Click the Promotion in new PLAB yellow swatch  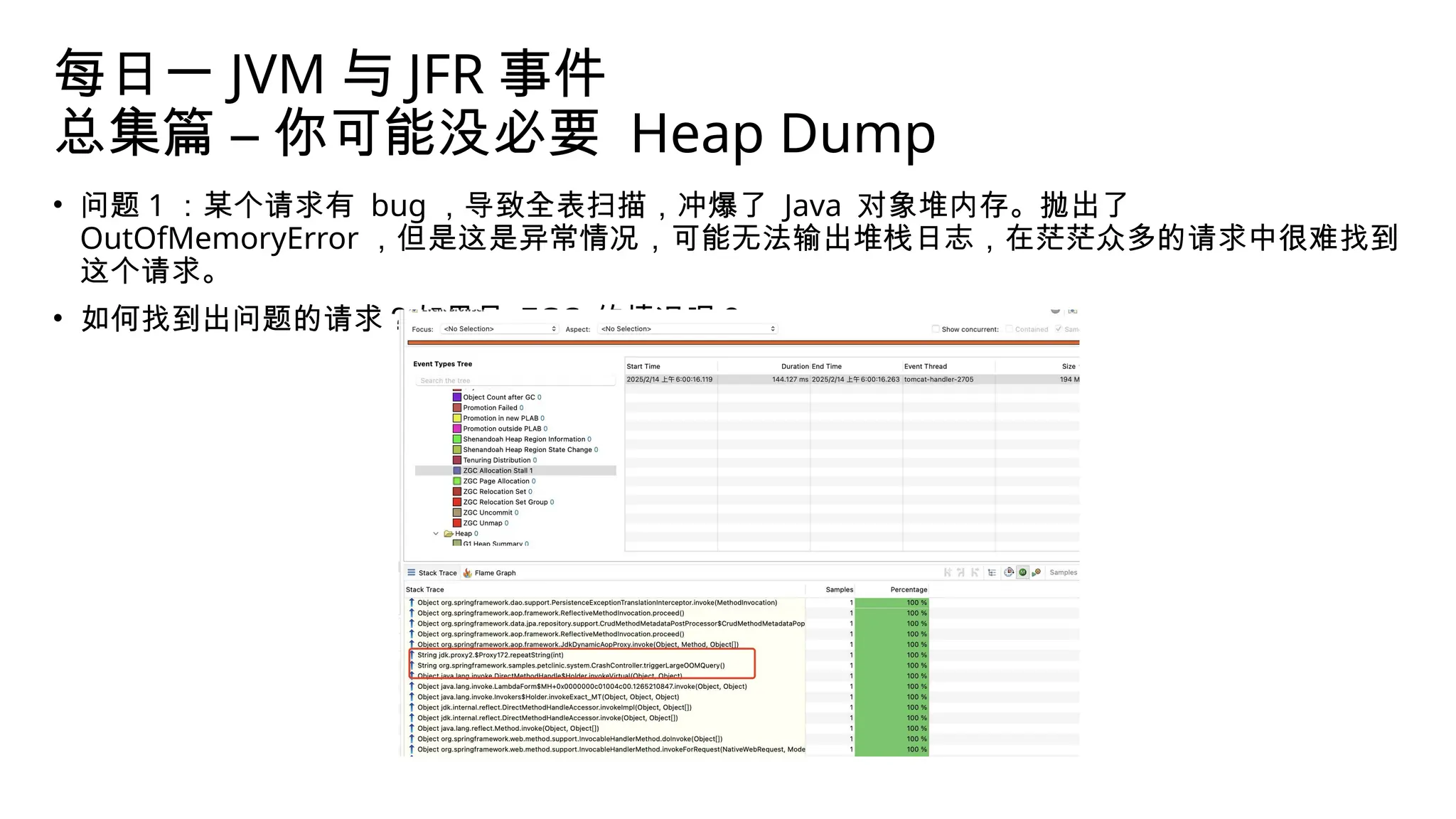coord(457,418)
